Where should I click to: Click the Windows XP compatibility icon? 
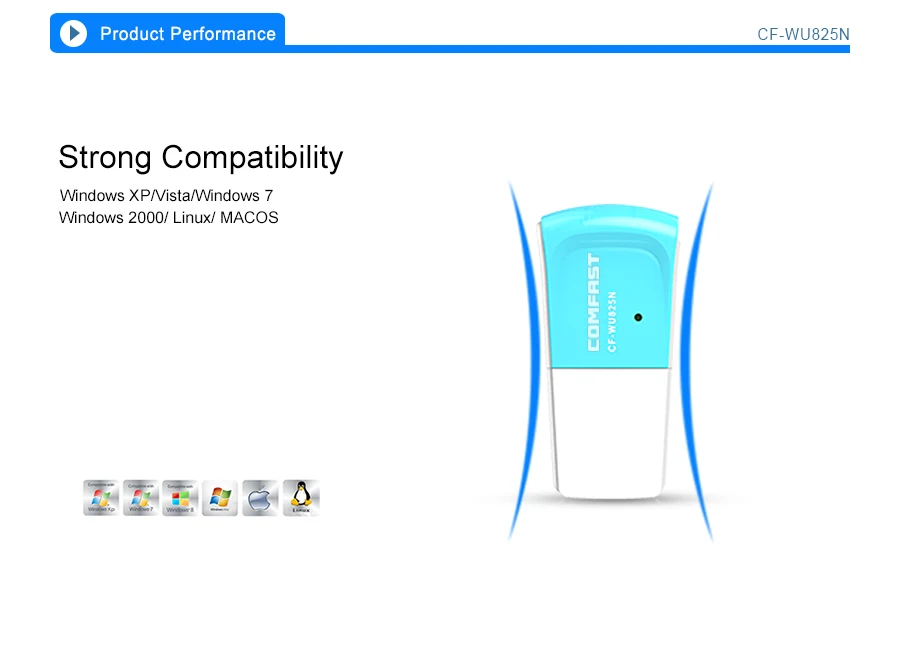[x=101, y=498]
